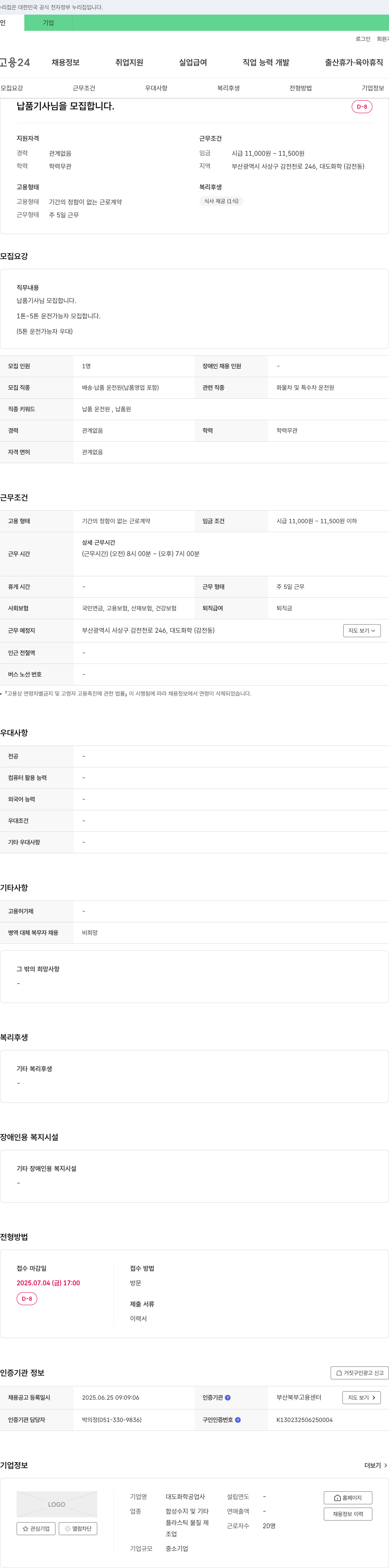Switch to the 기업 tab
This screenshot has height=1568, width=389.
click(49, 23)
